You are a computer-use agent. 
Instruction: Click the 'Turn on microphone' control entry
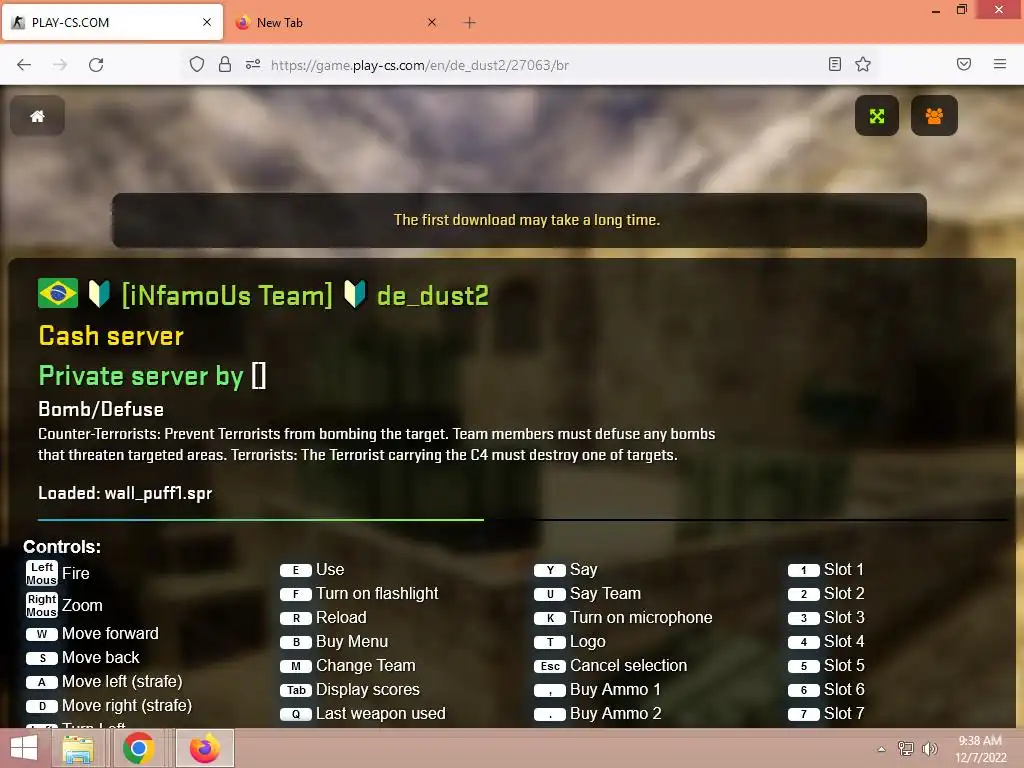[623, 618]
